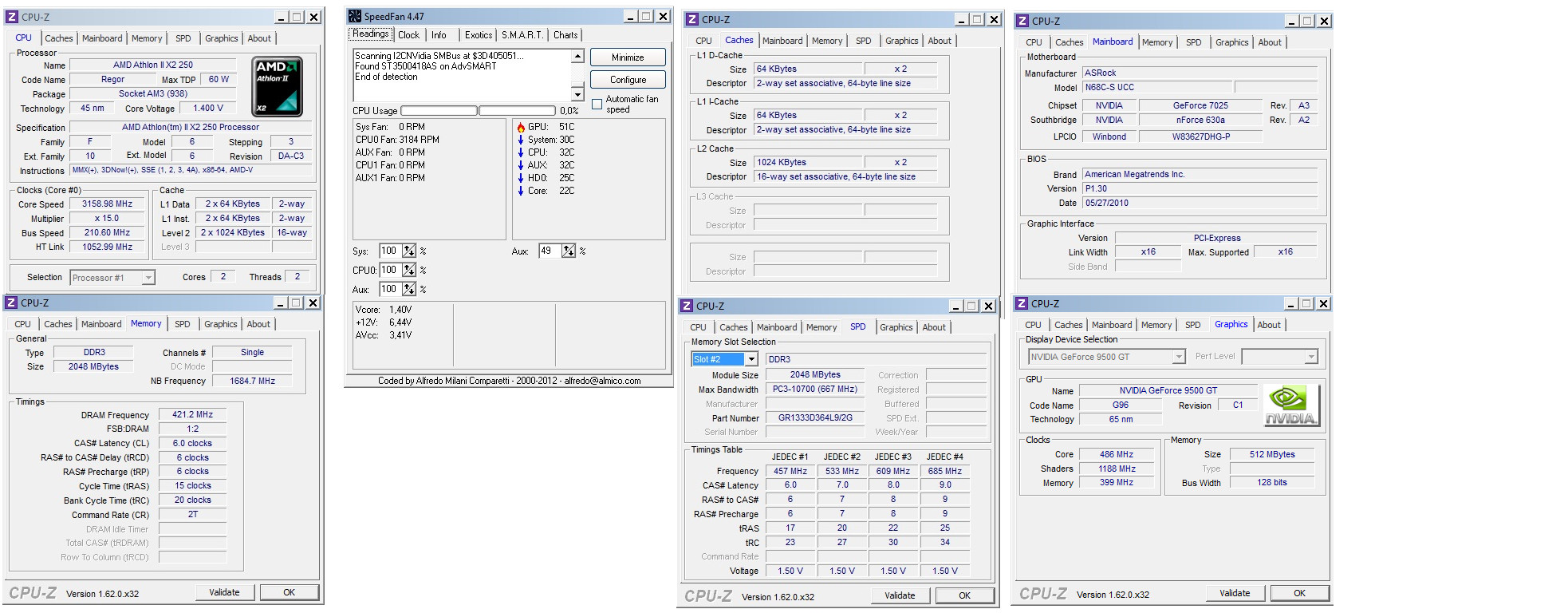Screen dimensions: 1568x613
Task: Select the SPD tab in the CPU-Z window showing Memory
Action: (x=183, y=324)
